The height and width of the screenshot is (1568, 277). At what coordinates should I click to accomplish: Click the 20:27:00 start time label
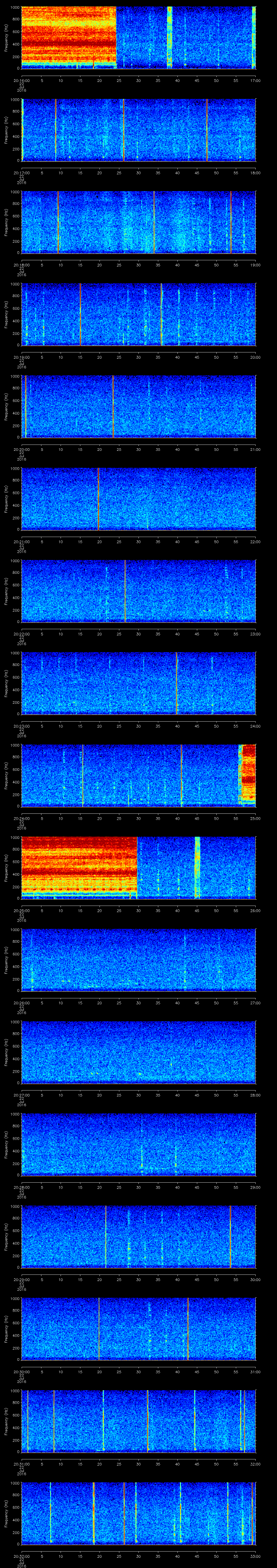tap(22, 1095)
